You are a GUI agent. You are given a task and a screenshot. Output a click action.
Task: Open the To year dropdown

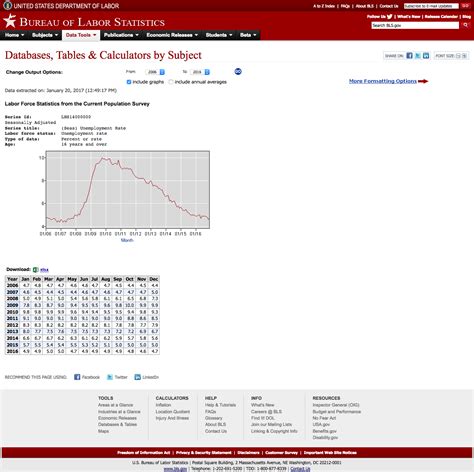click(200, 72)
